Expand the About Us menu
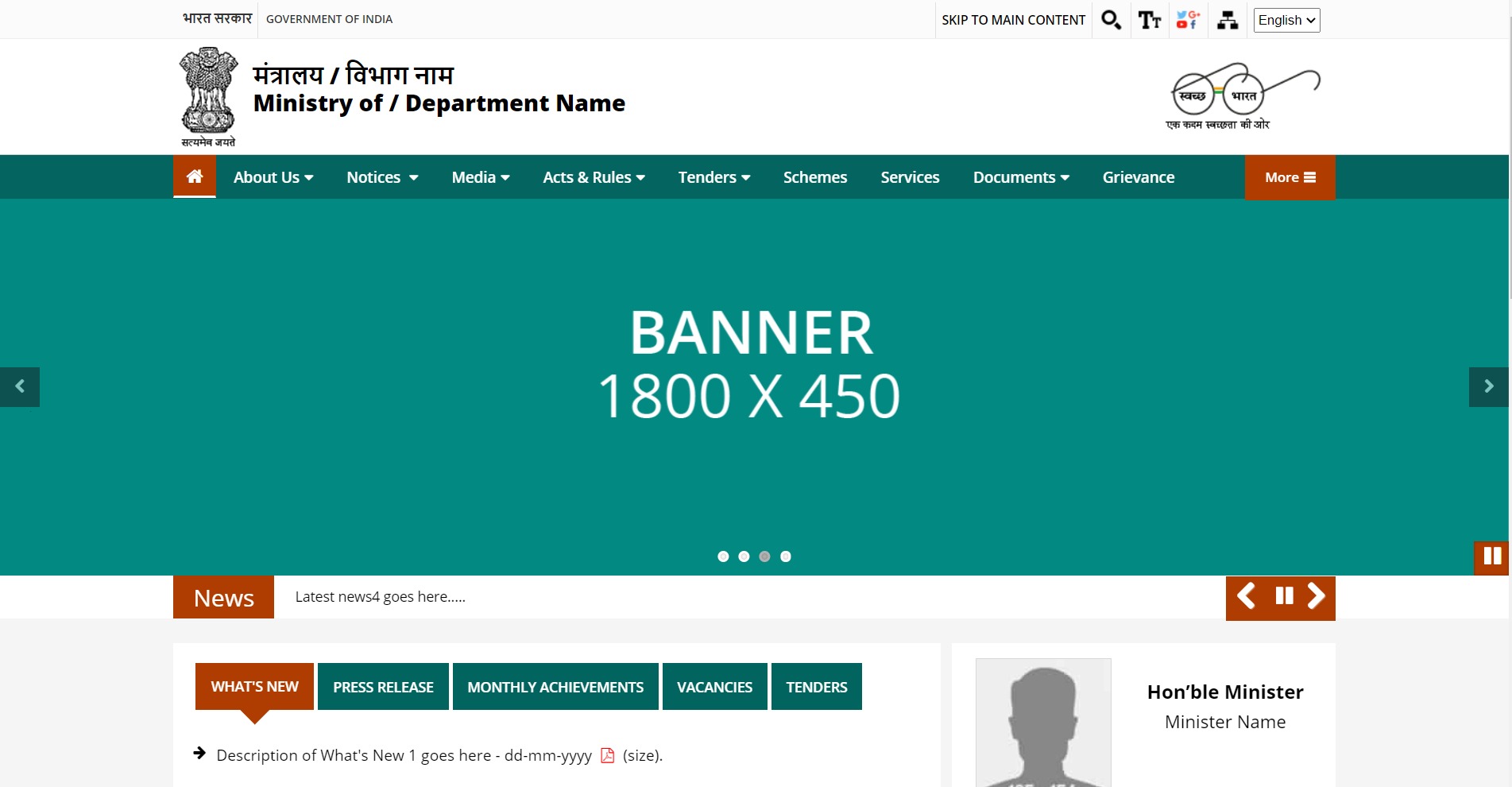Screen dimensions: 1512x787 (x=273, y=177)
